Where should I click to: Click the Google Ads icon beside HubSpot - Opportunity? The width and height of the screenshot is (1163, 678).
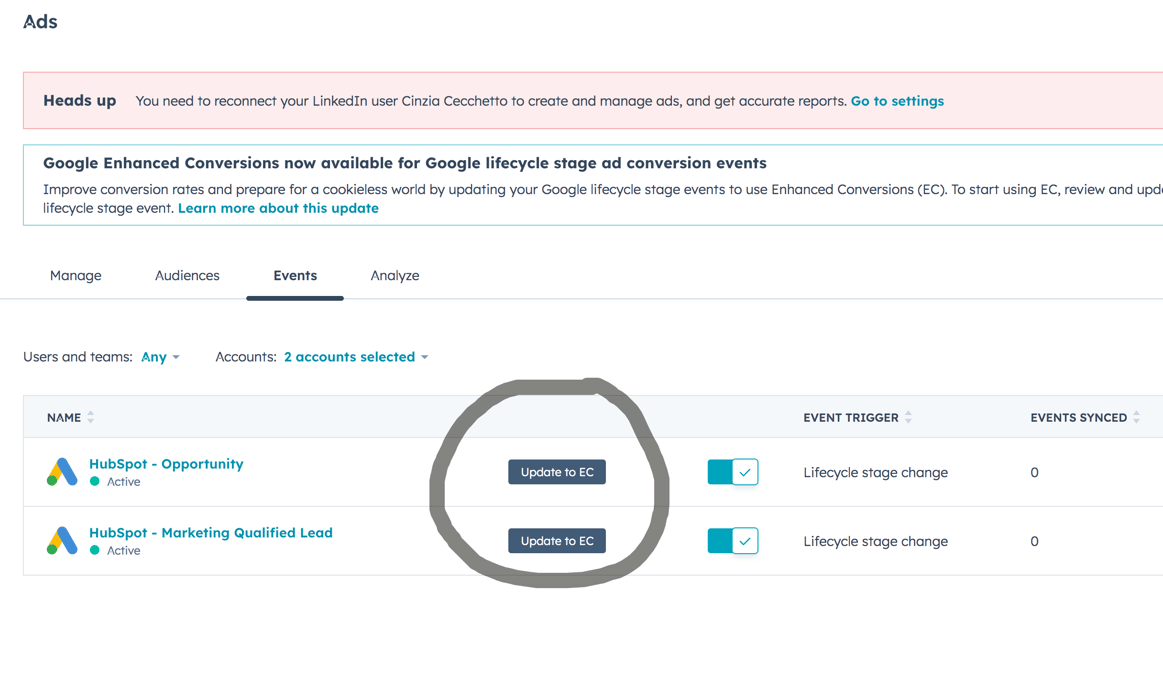[63, 472]
